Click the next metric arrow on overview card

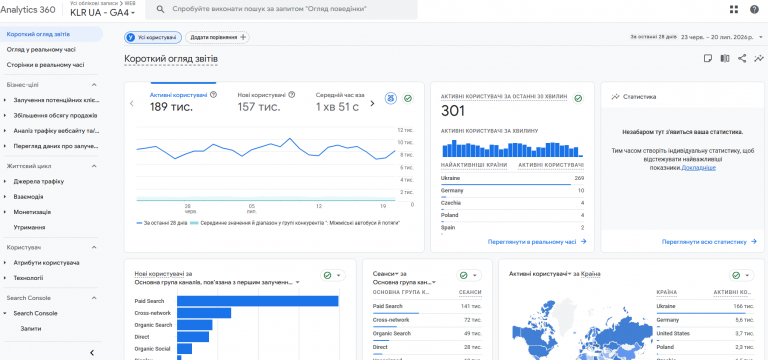(x=372, y=103)
